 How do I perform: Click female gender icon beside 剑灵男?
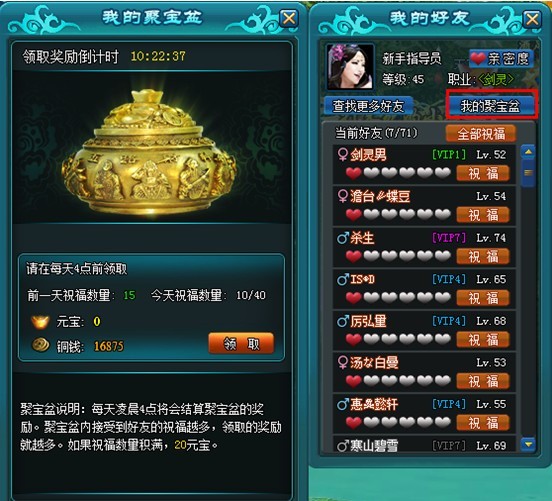coord(342,154)
